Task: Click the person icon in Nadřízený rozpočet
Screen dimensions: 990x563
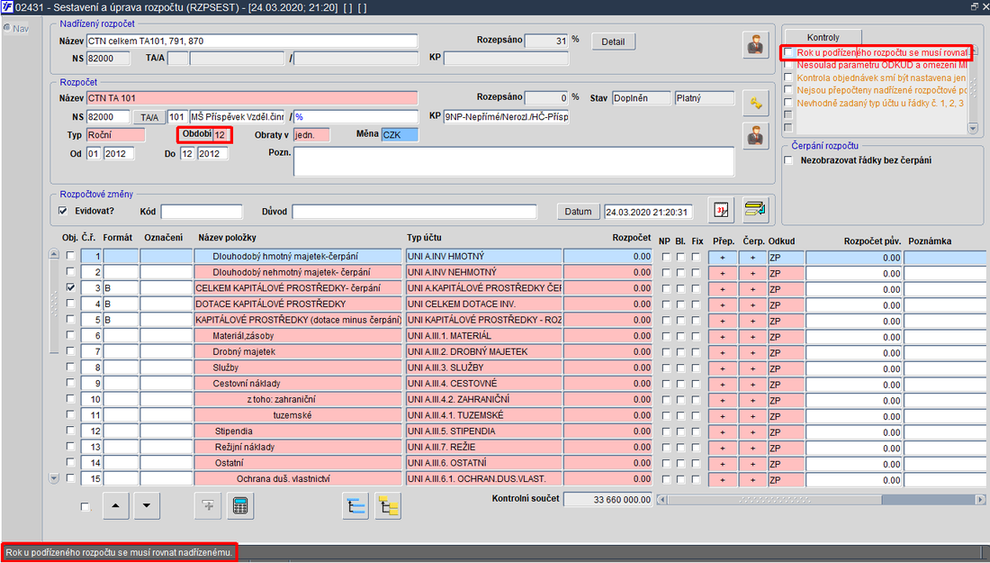Action: click(x=755, y=45)
